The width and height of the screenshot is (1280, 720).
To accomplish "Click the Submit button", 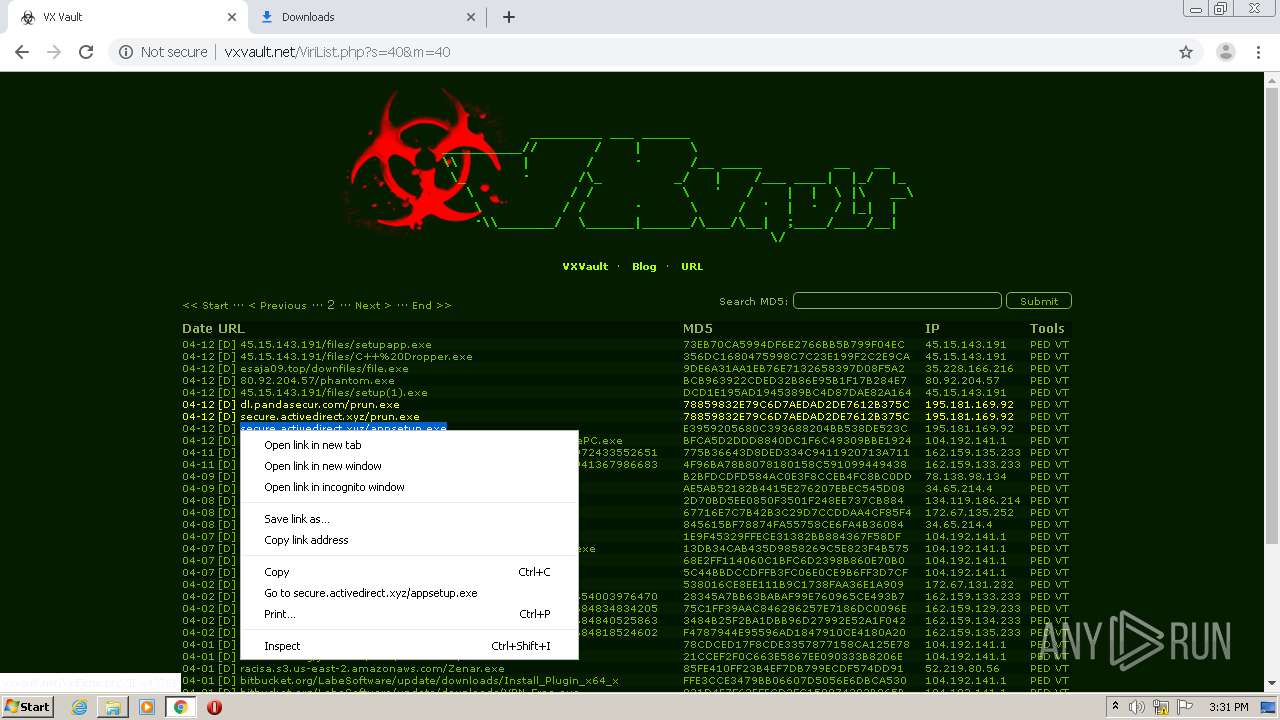I will [1039, 301].
